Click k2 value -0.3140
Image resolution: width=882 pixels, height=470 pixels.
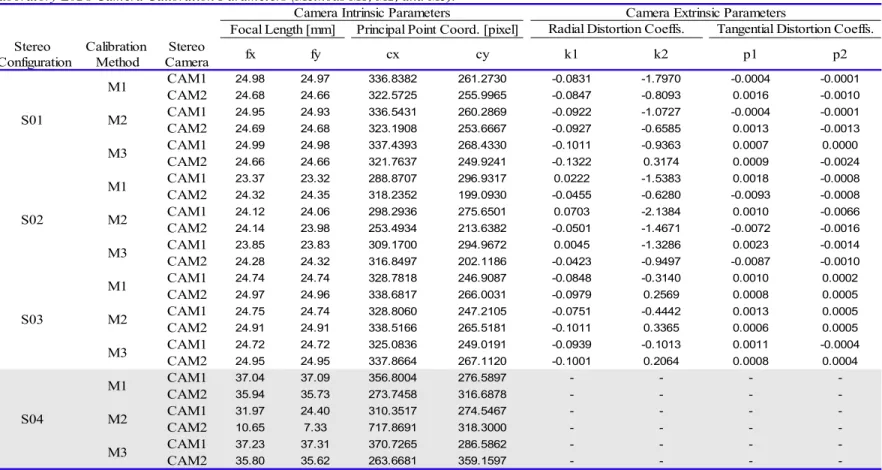pos(661,278)
